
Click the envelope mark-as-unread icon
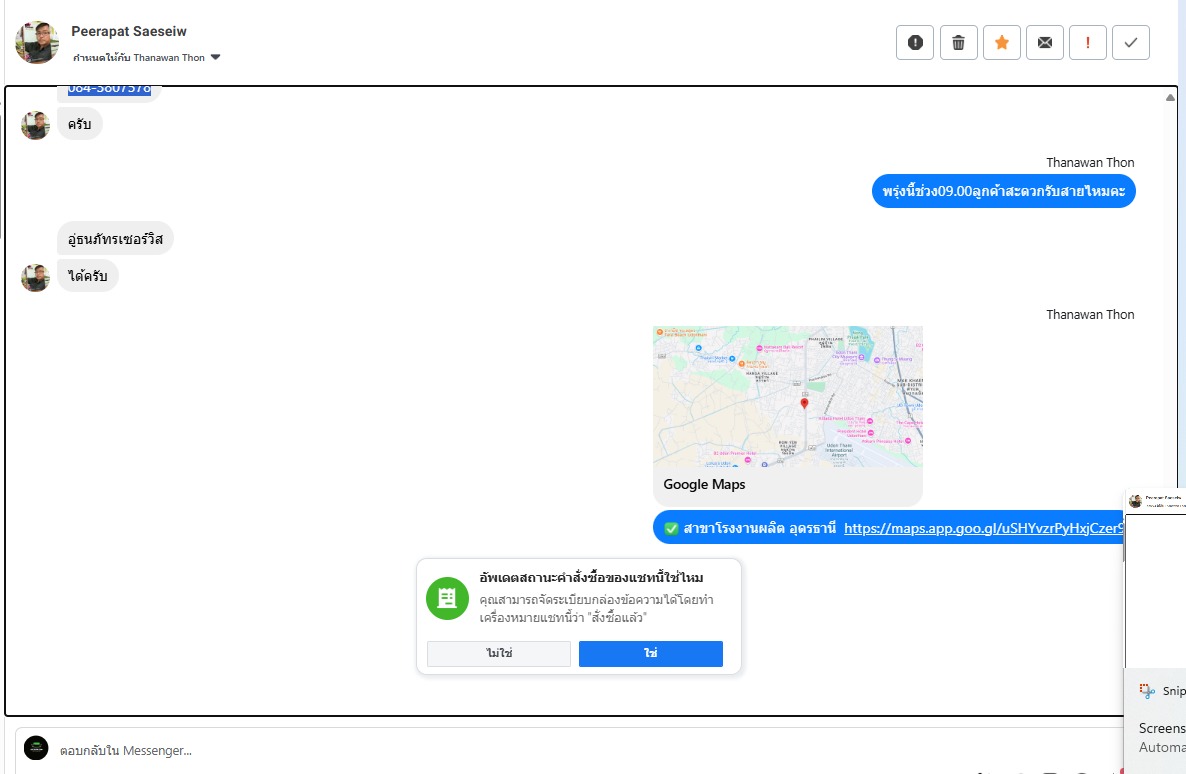coord(1044,42)
